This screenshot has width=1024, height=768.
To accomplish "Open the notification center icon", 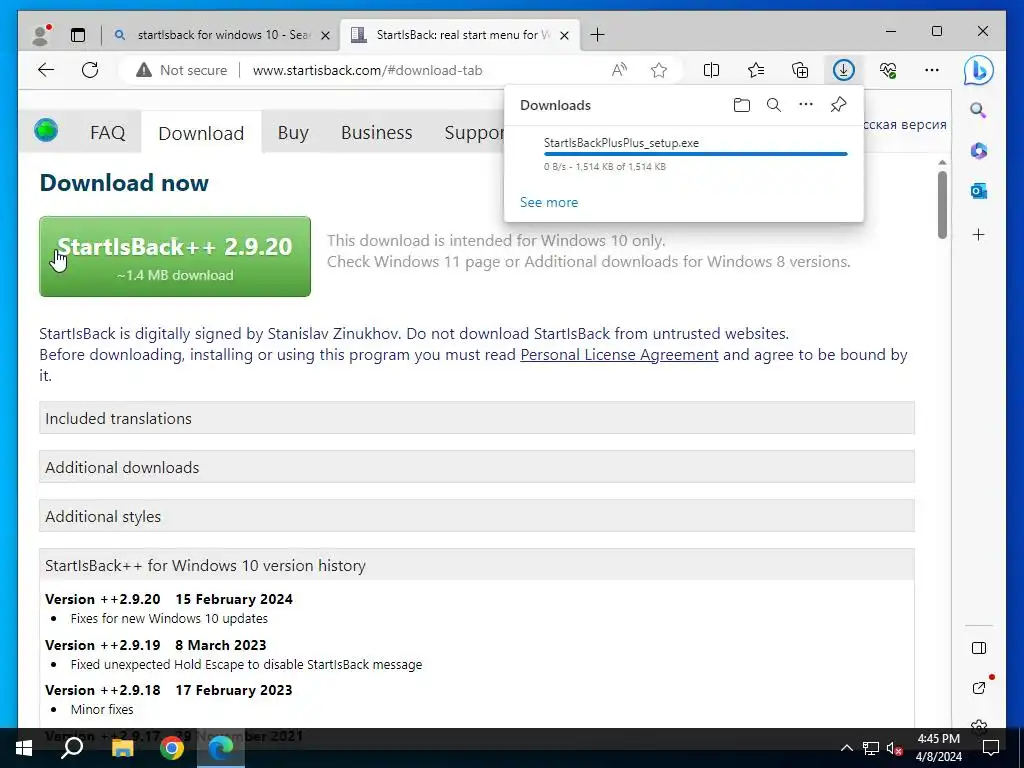I will pyautogui.click(x=991, y=748).
